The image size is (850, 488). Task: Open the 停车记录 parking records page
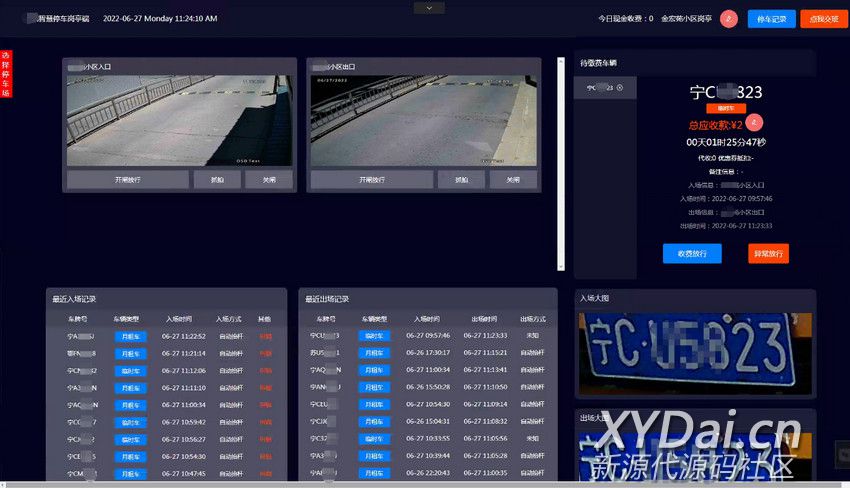tap(771, 18)
